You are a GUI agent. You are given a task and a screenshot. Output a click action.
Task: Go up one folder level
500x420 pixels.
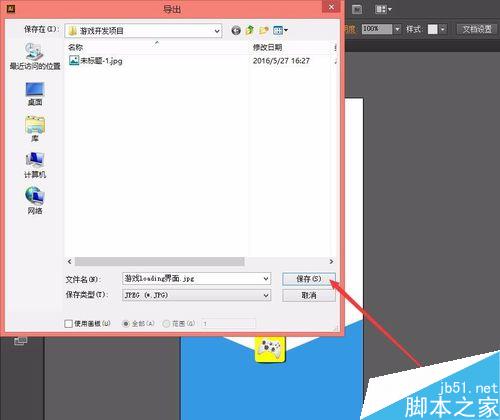(250, 31)
